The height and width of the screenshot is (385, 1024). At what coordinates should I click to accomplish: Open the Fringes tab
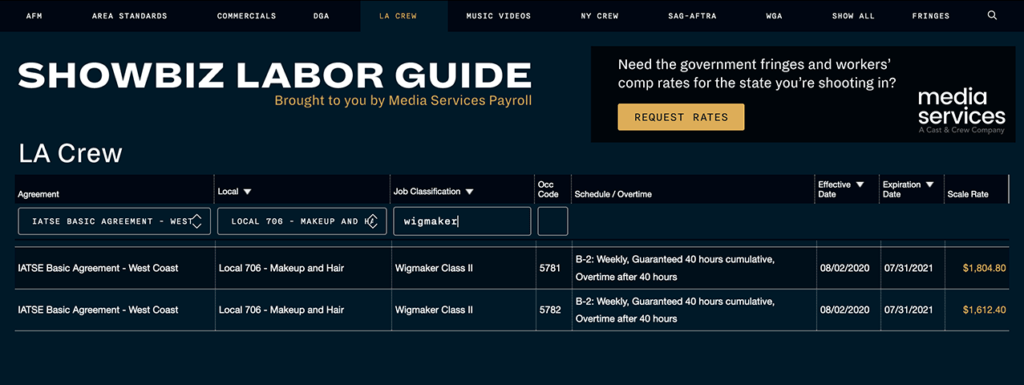click(931, 16)
